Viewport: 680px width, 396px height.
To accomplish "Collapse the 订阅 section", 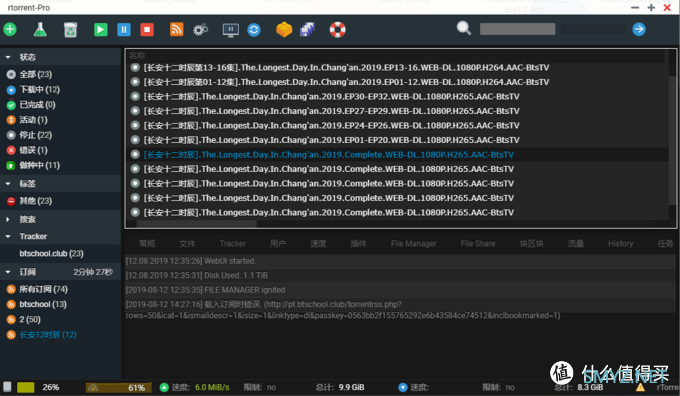I will 8,272.
